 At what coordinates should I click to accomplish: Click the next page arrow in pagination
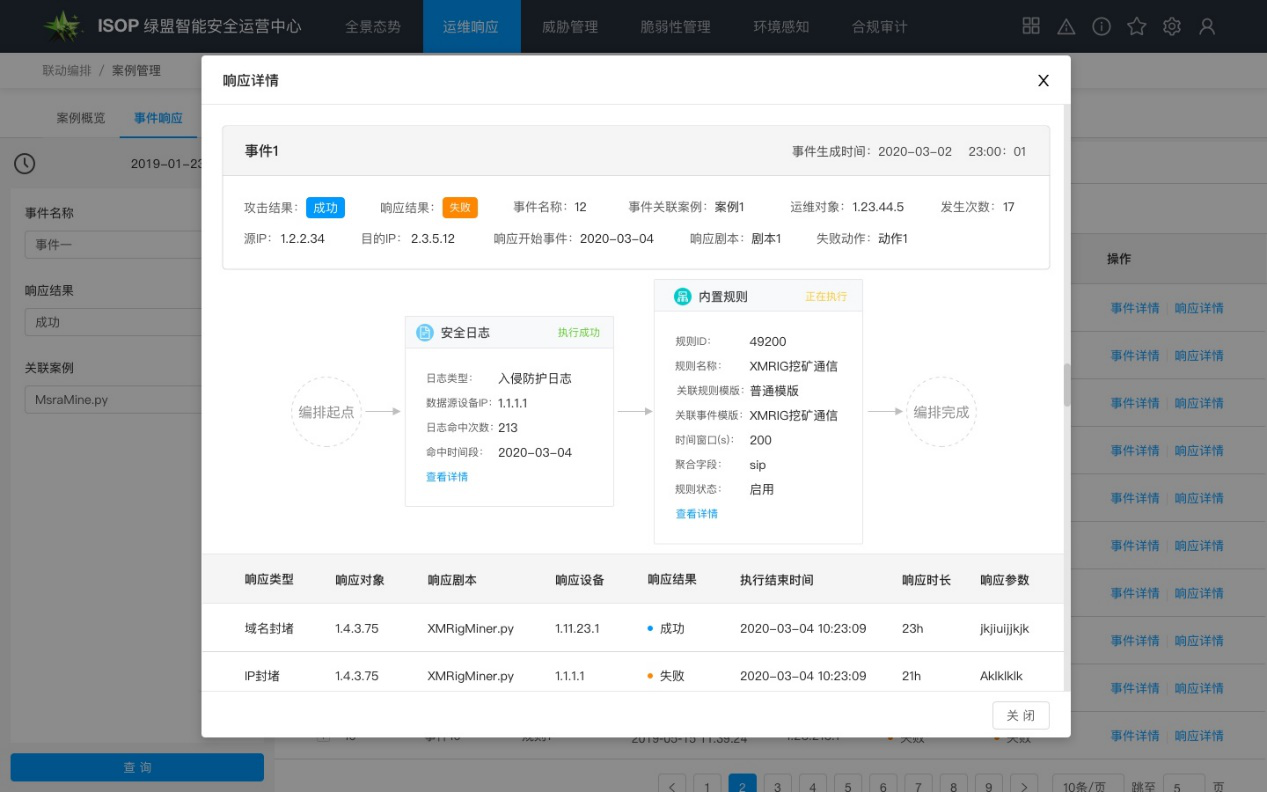pos(1023,787)
